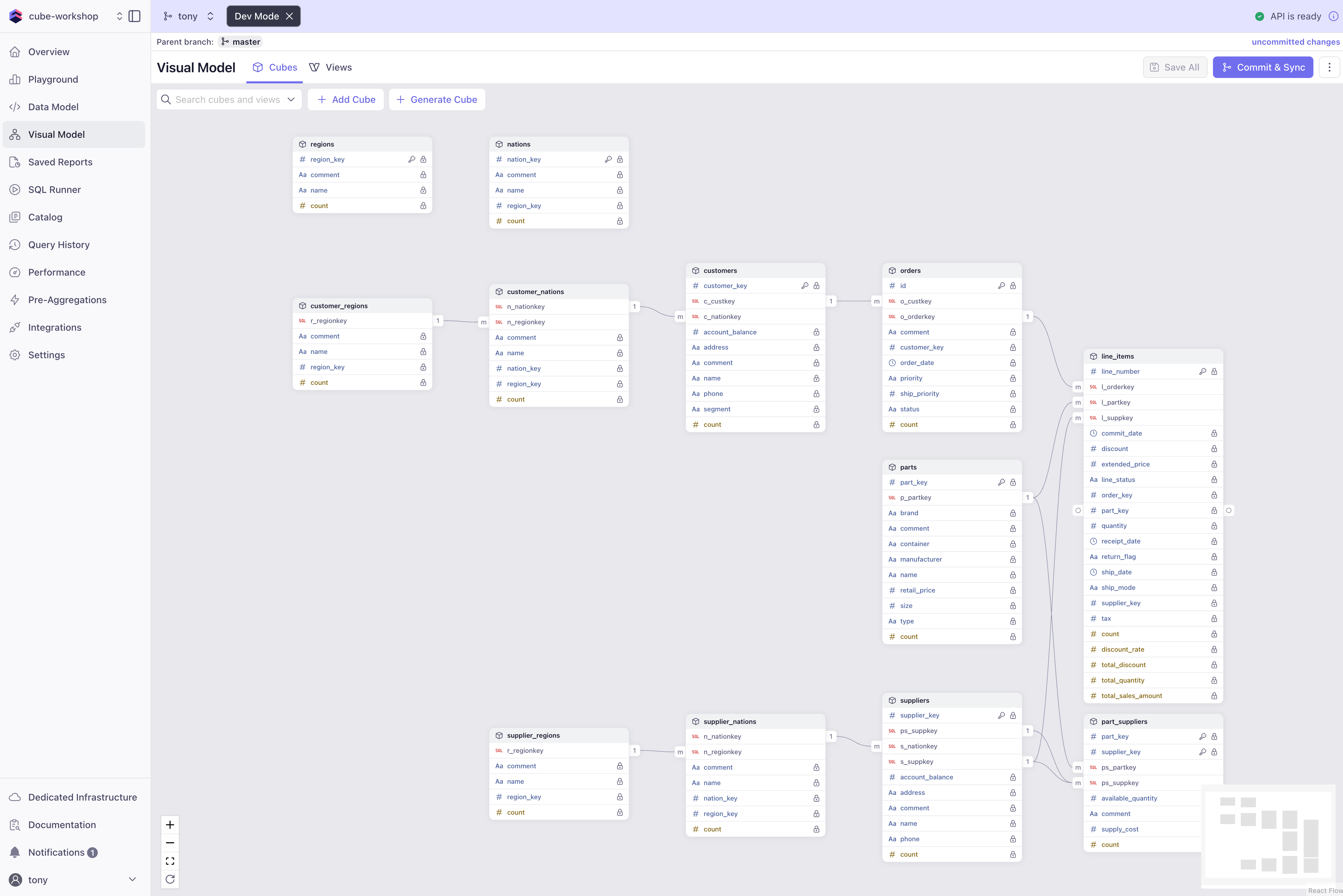Zoom in on the model canvas
This screenshot has height=896, width=1343.
coord(170,824)
